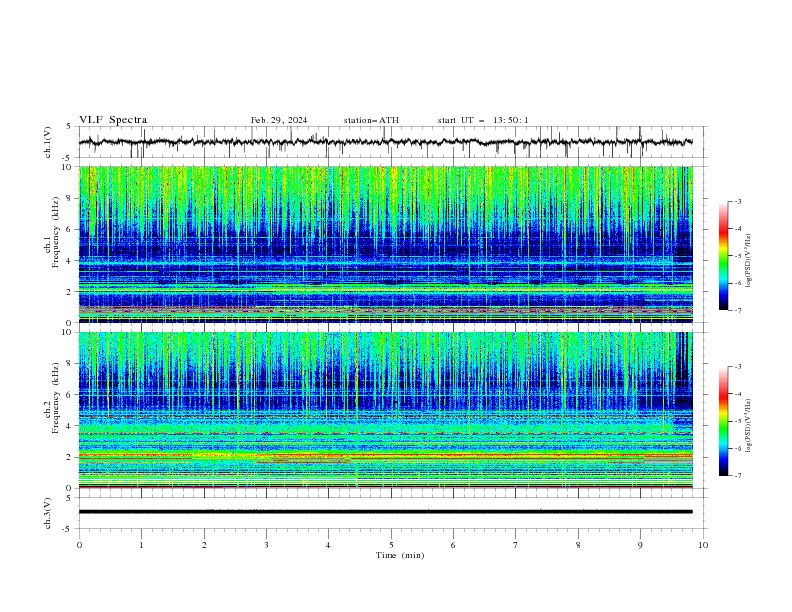This screenshot has height=612, width=792.
Task: Click the "-7" tick on the ch.2 colorbar
Action: pos(738,476)
